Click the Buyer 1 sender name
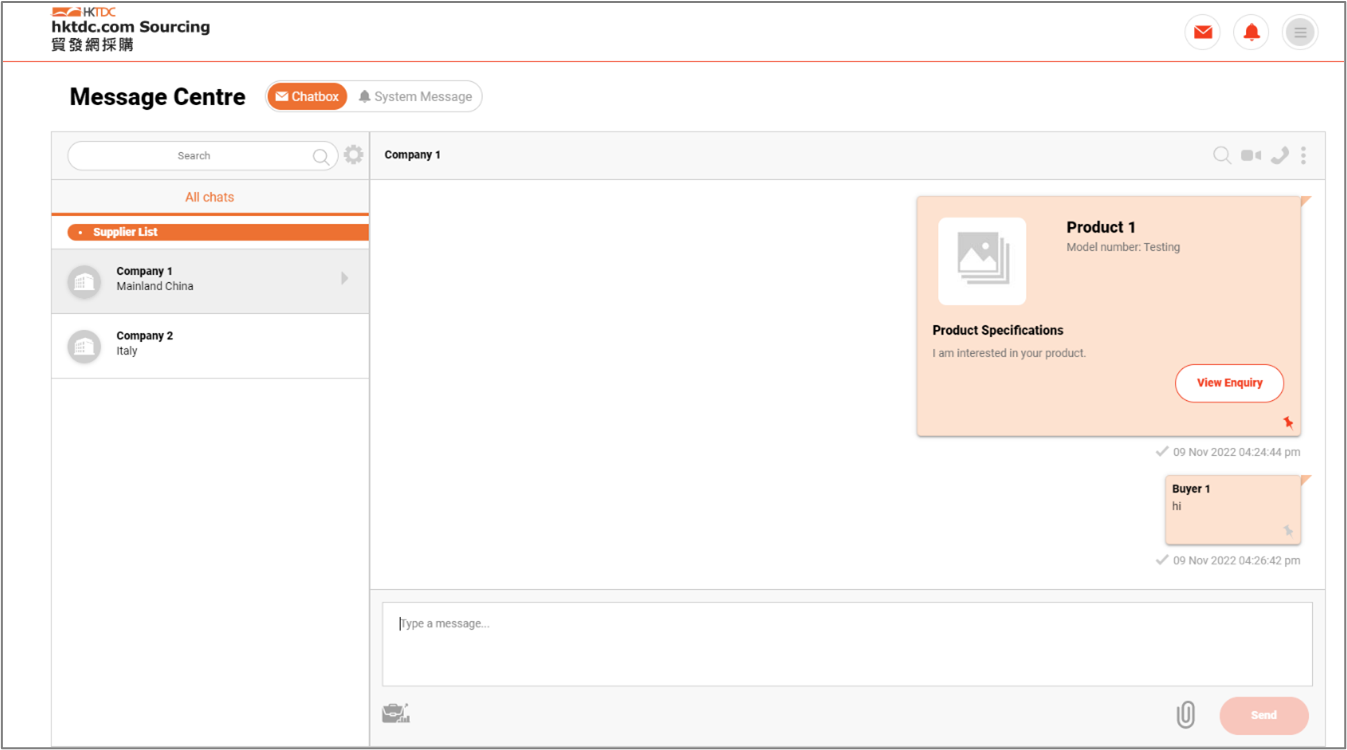 [x=1191, y=489]
